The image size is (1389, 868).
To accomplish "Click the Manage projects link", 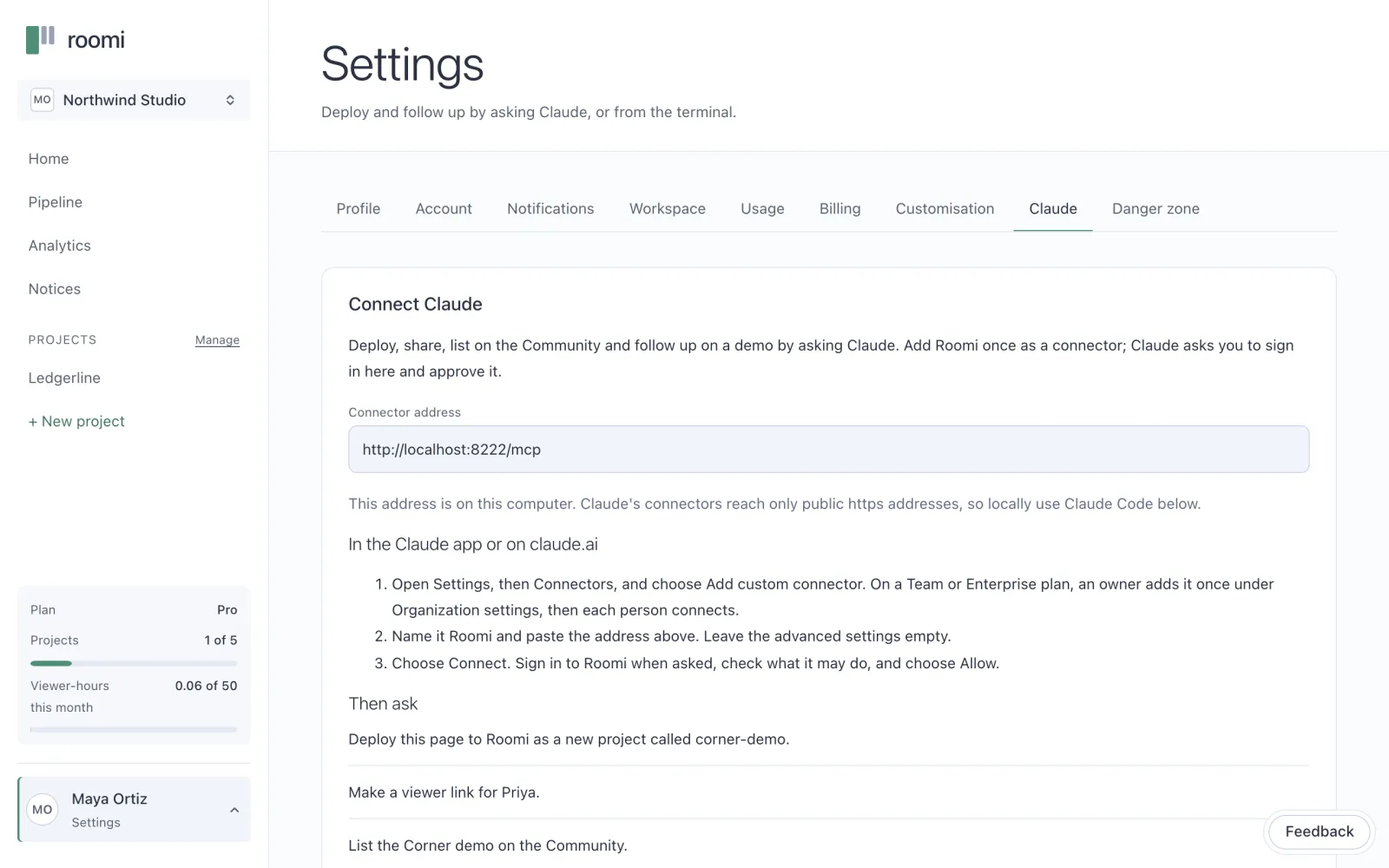I will pos(217,340).
